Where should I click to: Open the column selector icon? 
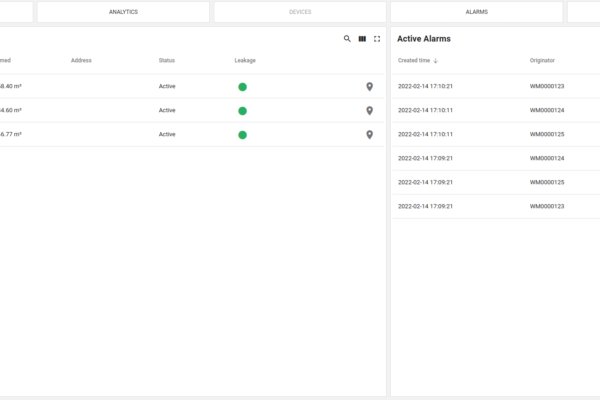click(x=362, y=39)
